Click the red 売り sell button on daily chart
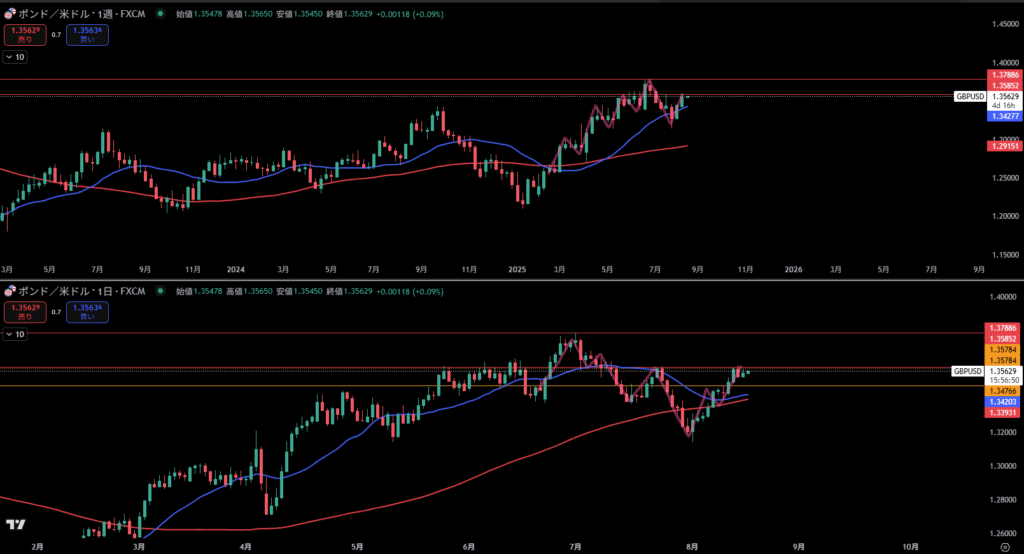Viewport: 1024px width, 554px height. [x=25, y=312]
